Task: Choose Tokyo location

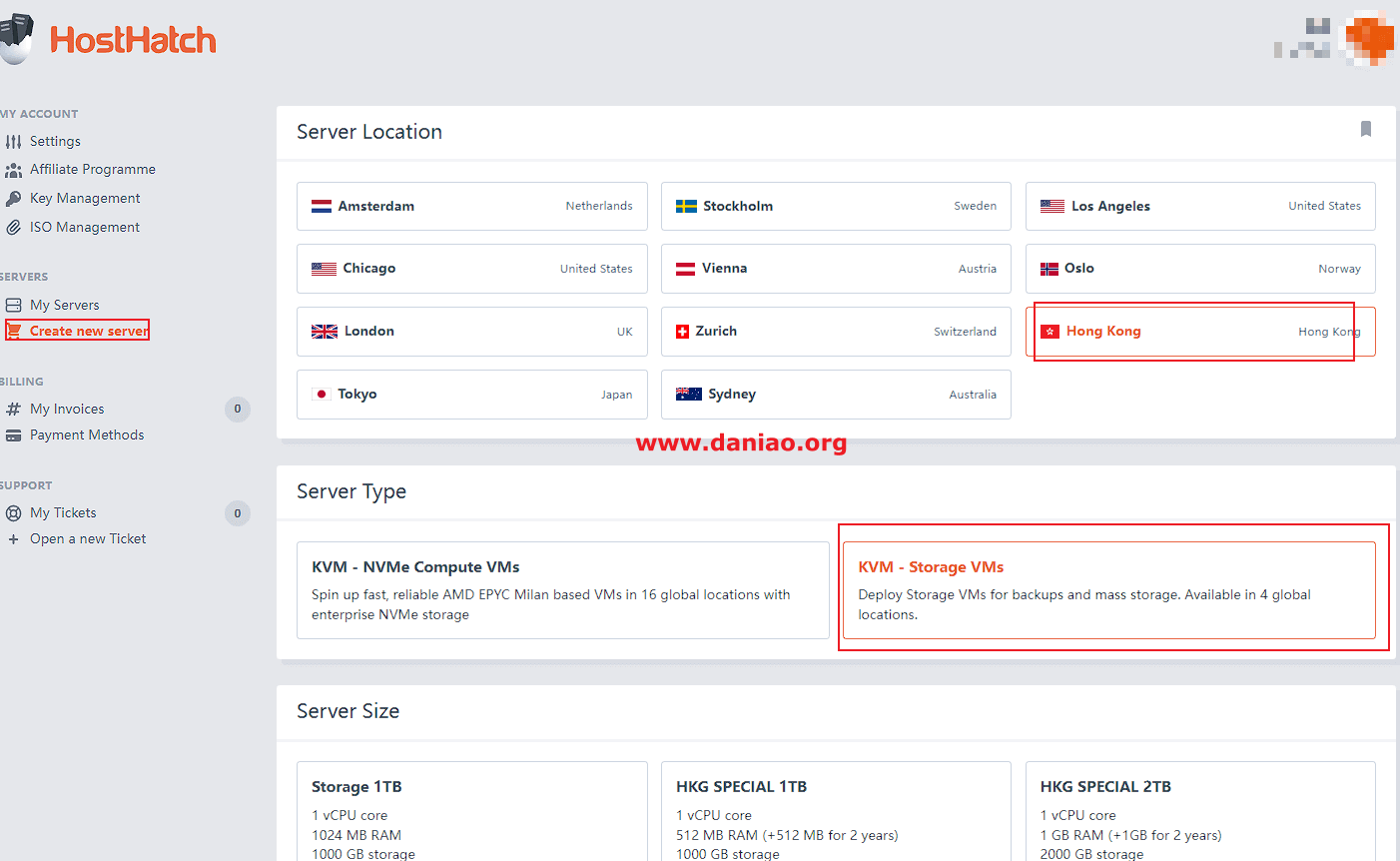Action: (472, 395)
